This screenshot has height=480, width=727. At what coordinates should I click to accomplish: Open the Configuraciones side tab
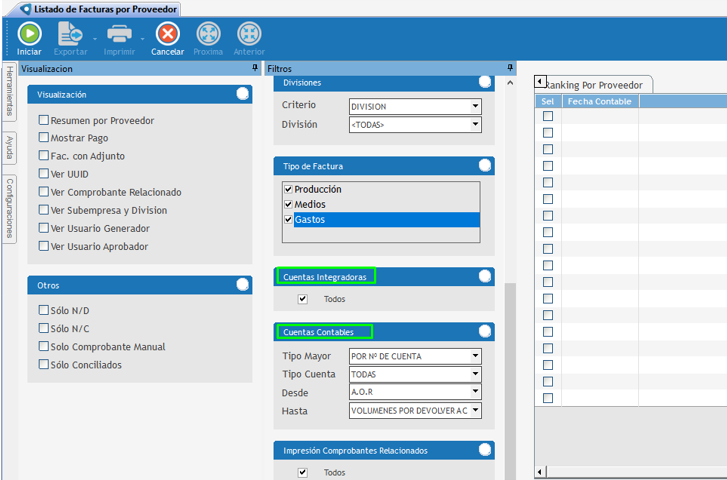[x=9, y=208]
